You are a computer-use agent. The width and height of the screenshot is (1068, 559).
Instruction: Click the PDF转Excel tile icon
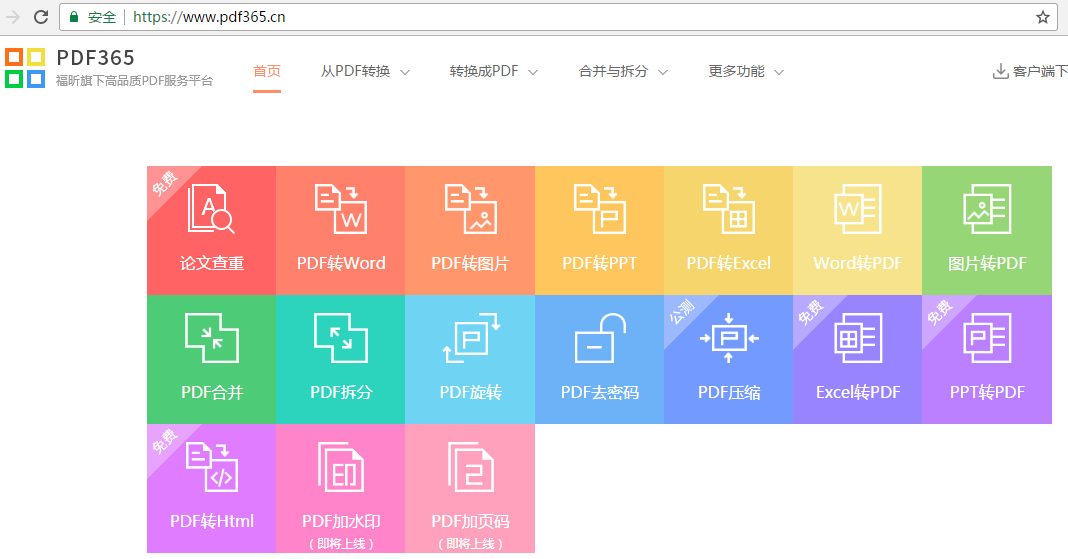729,208
